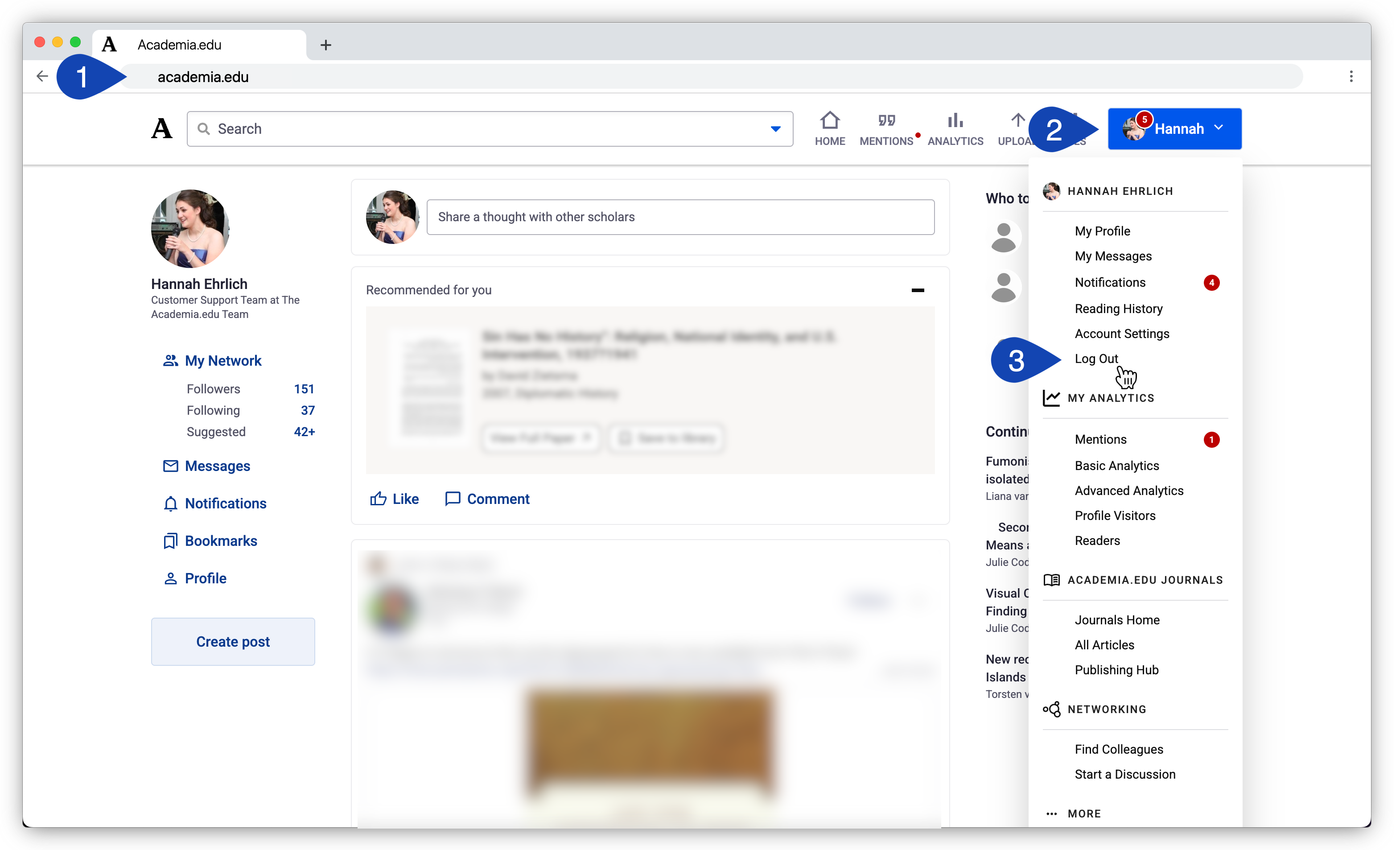Open the sidebar Profile person icon
Viewport: 1400px width, 850px height.
170,578
